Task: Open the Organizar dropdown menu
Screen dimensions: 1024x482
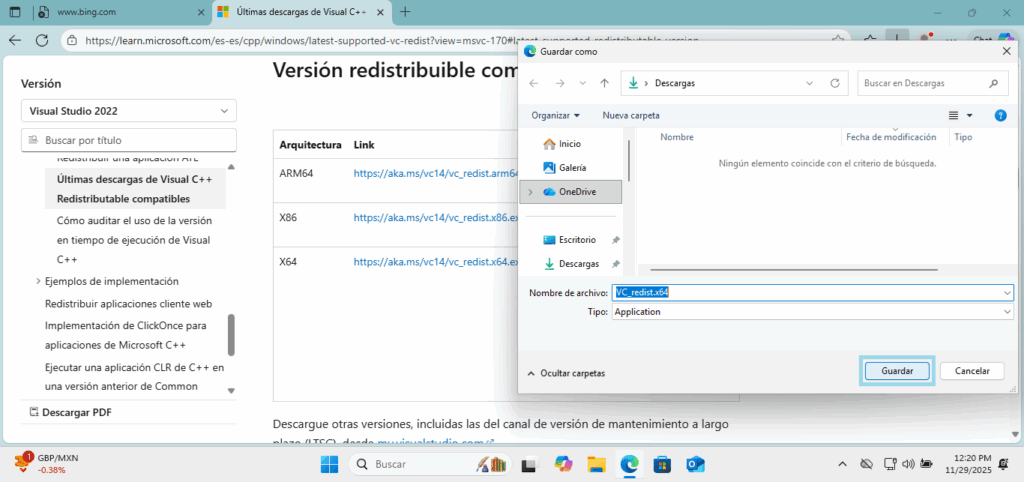Action: click(555, 116)
